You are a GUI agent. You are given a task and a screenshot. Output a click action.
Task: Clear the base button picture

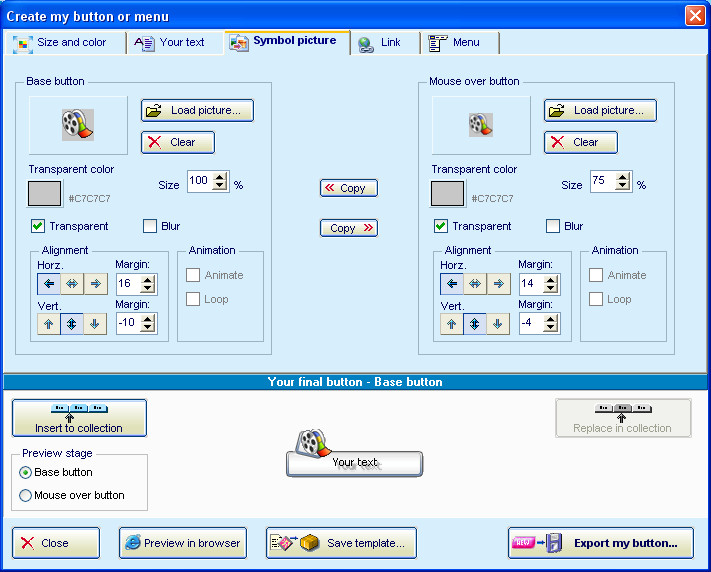[x=178, y=142]
